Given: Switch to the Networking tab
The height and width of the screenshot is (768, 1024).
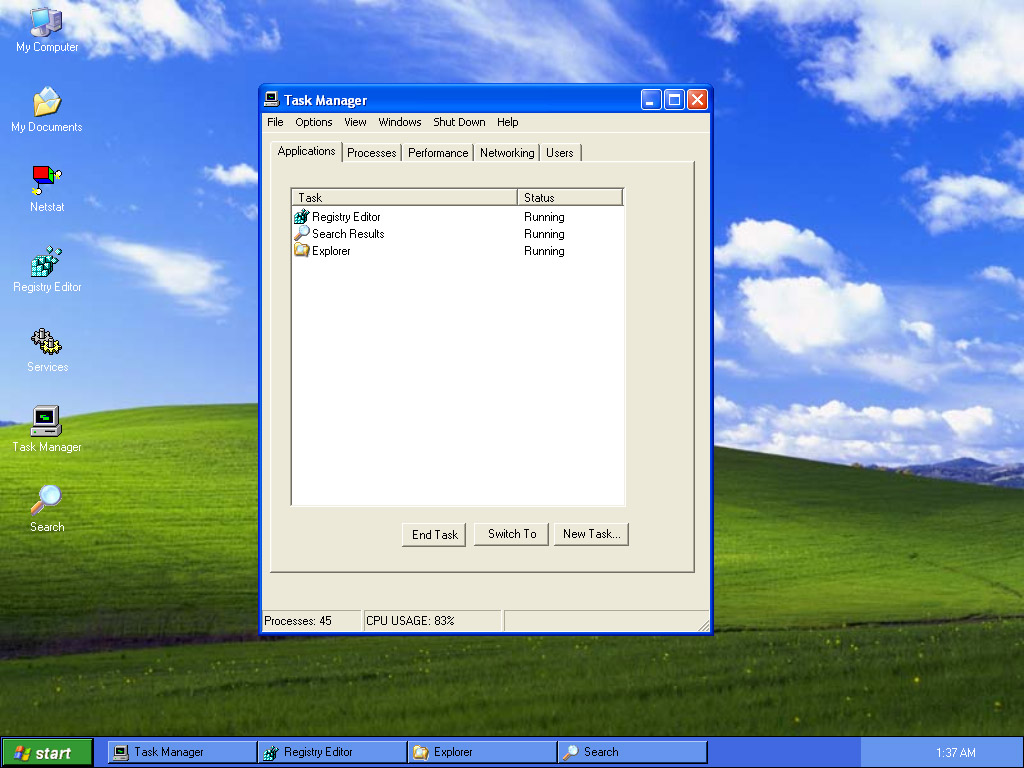Looking at the screenshot, I should click(507, 153).
